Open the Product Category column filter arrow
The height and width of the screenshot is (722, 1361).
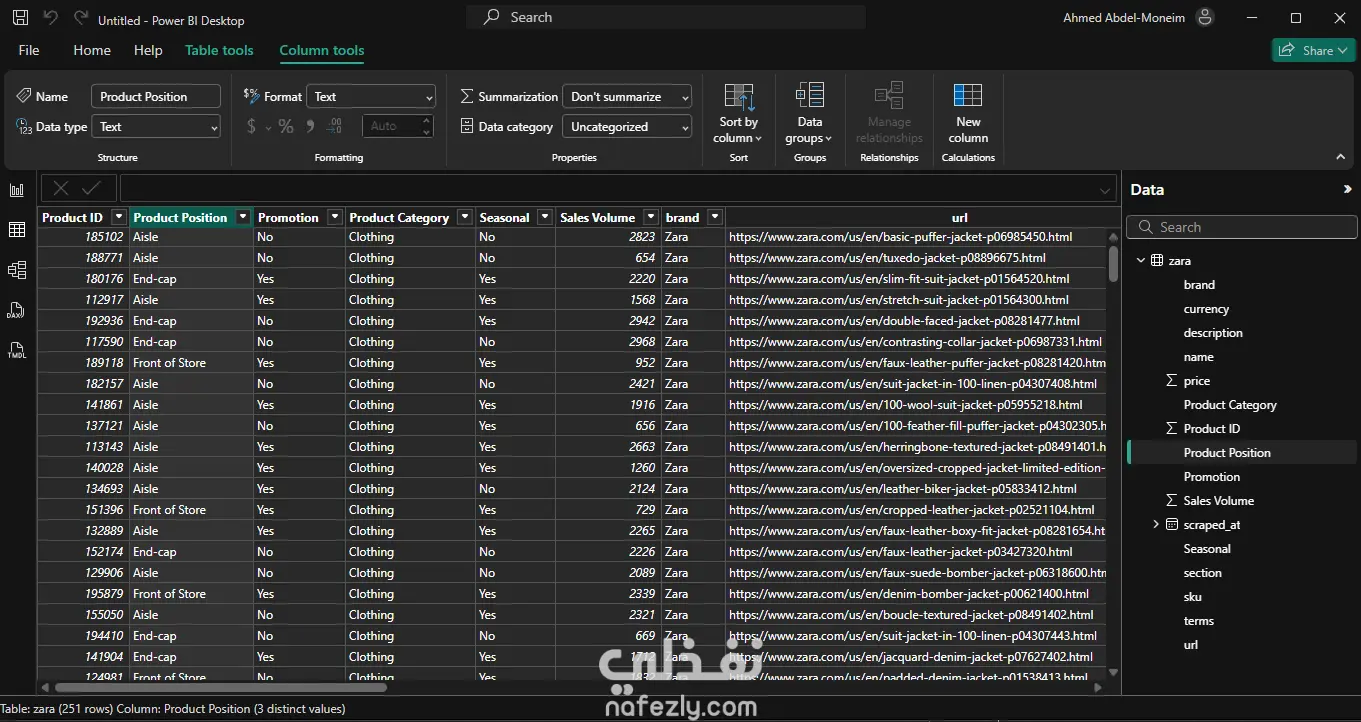[x=465, y=217]
